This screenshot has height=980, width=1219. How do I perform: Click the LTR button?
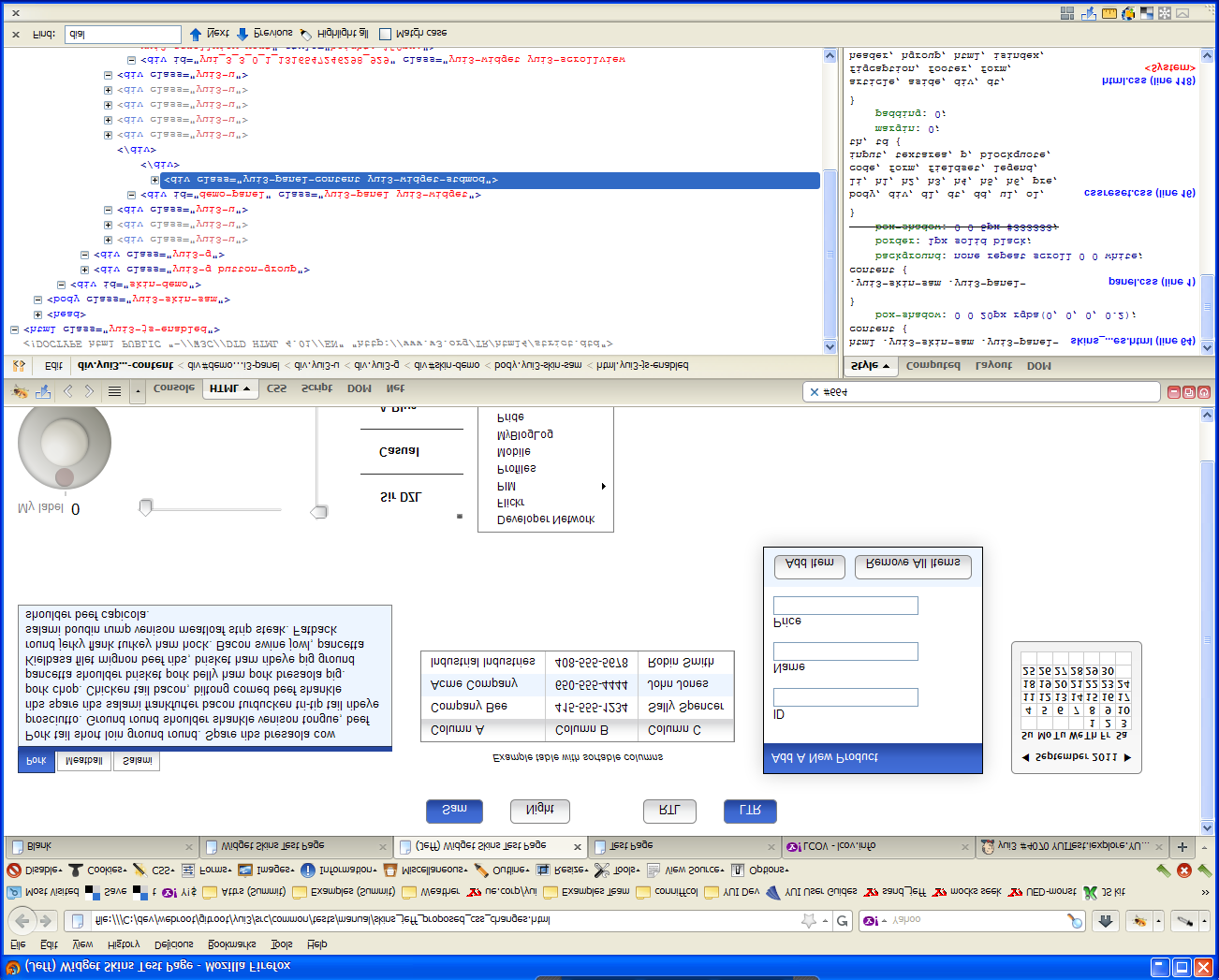(x=750, y=811)
